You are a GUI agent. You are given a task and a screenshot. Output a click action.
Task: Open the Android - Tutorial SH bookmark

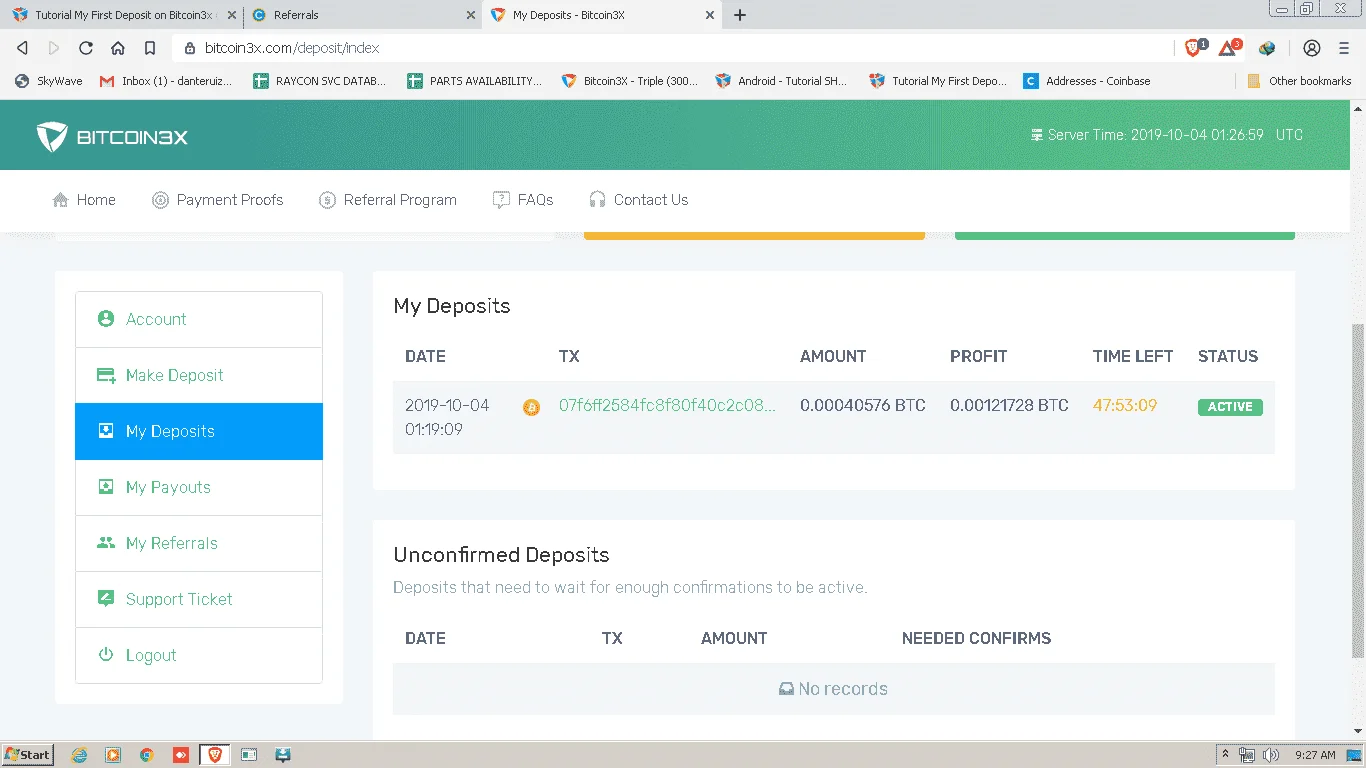click(782, 81)
